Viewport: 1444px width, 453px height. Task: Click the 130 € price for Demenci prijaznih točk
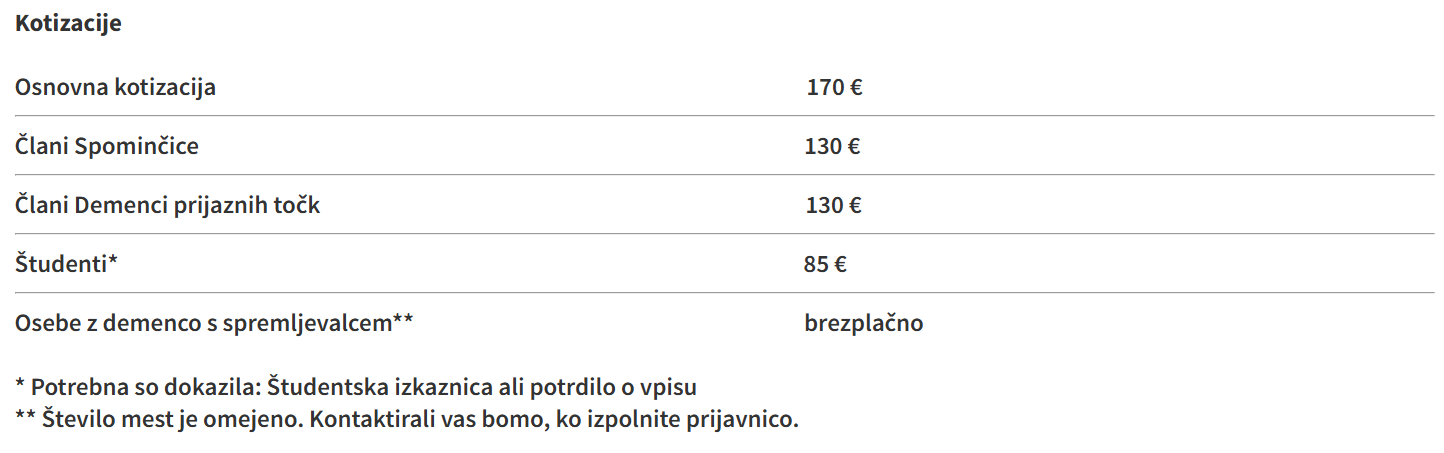pos(833,205)
